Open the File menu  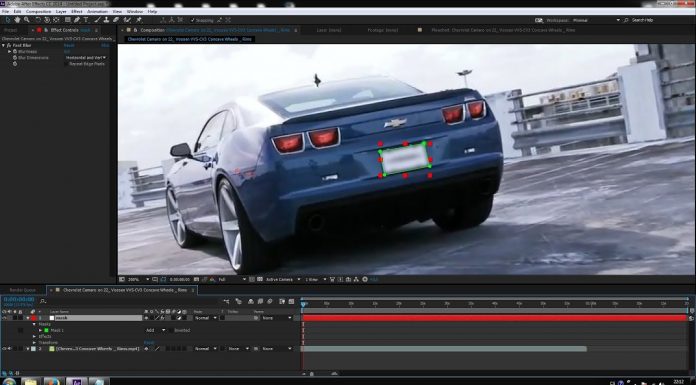coord(5,11)
